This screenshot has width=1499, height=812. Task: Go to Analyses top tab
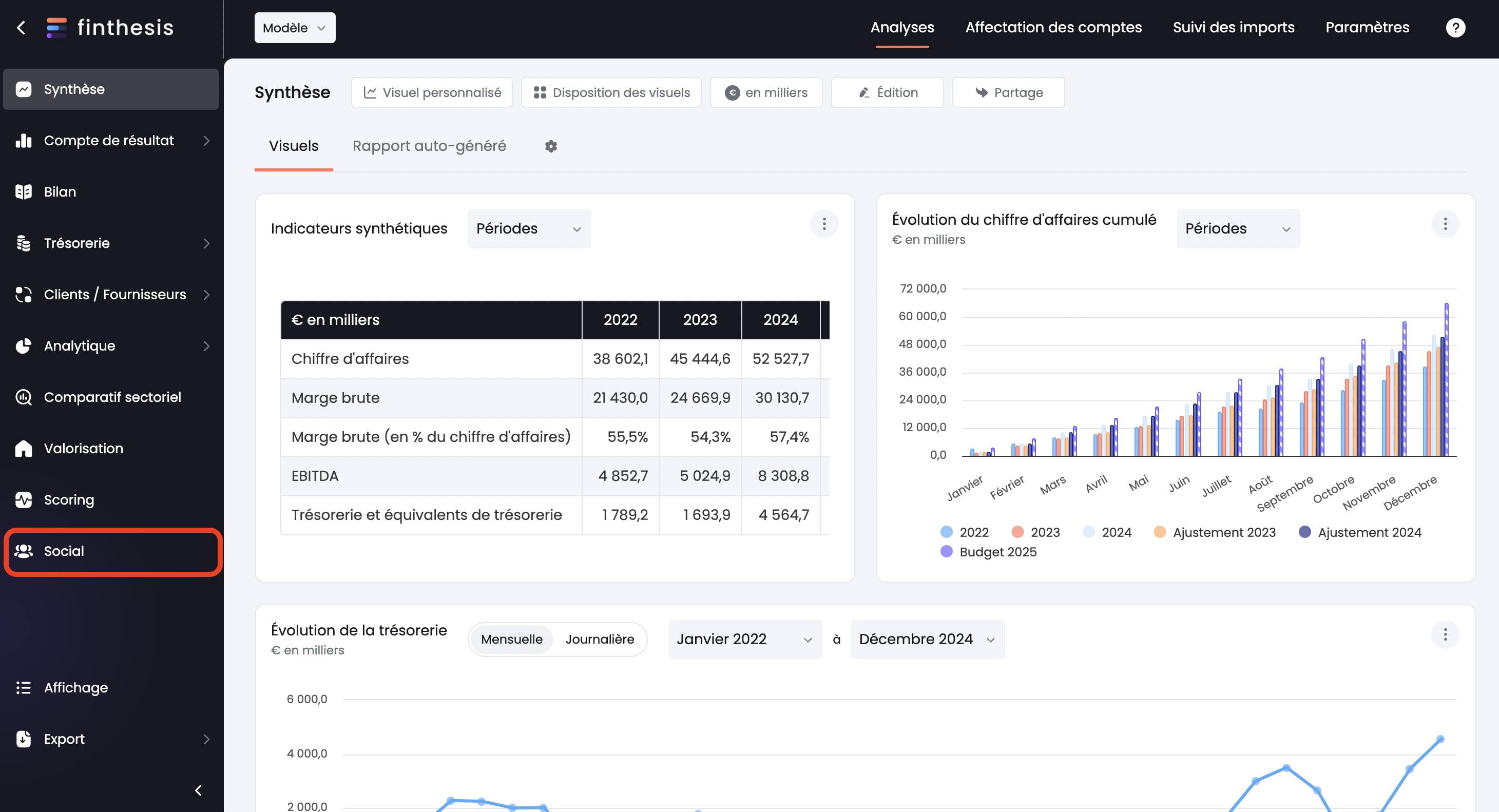(902, 27)
